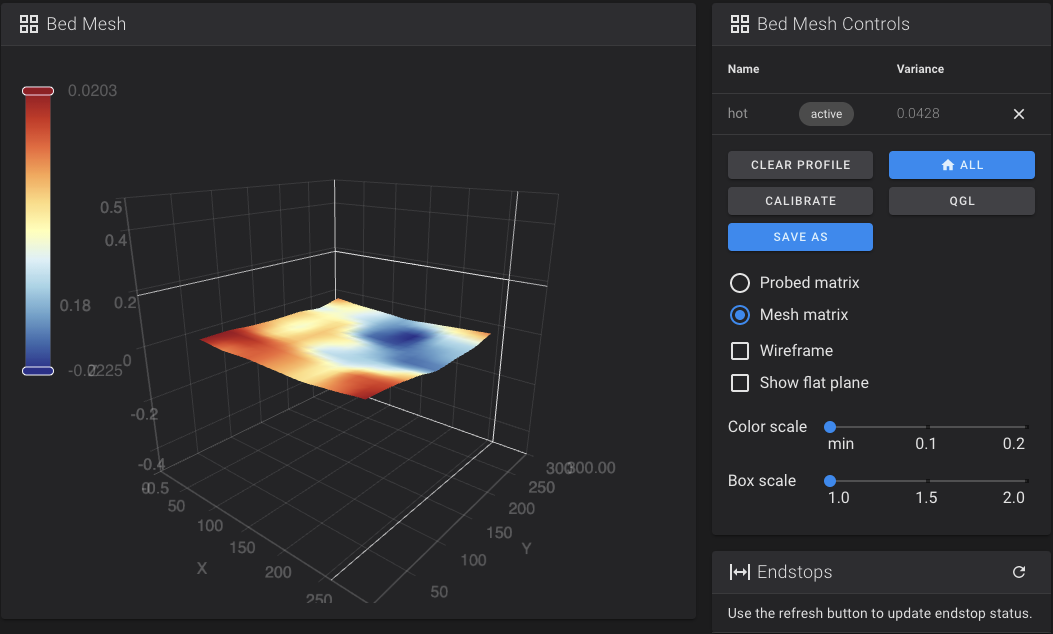Enable the Wireframe checkbox
This screenshot has height=634, width=1053.
click(x=740, y=351)
